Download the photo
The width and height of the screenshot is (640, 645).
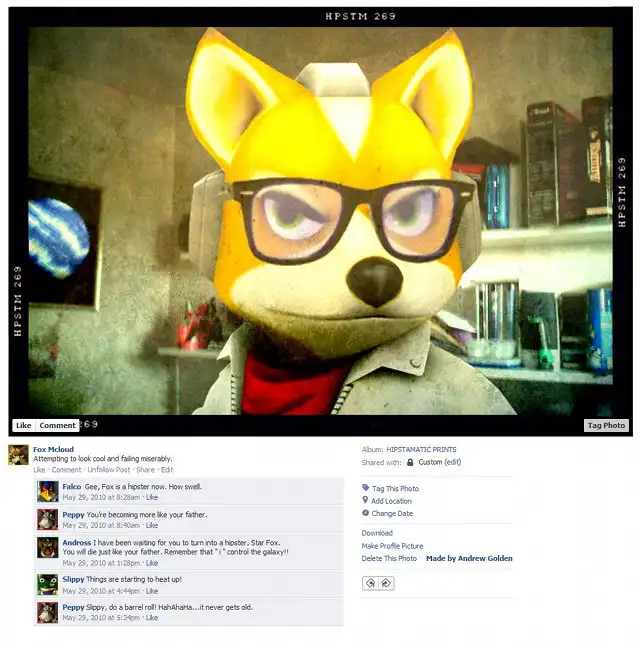[377, 533]
